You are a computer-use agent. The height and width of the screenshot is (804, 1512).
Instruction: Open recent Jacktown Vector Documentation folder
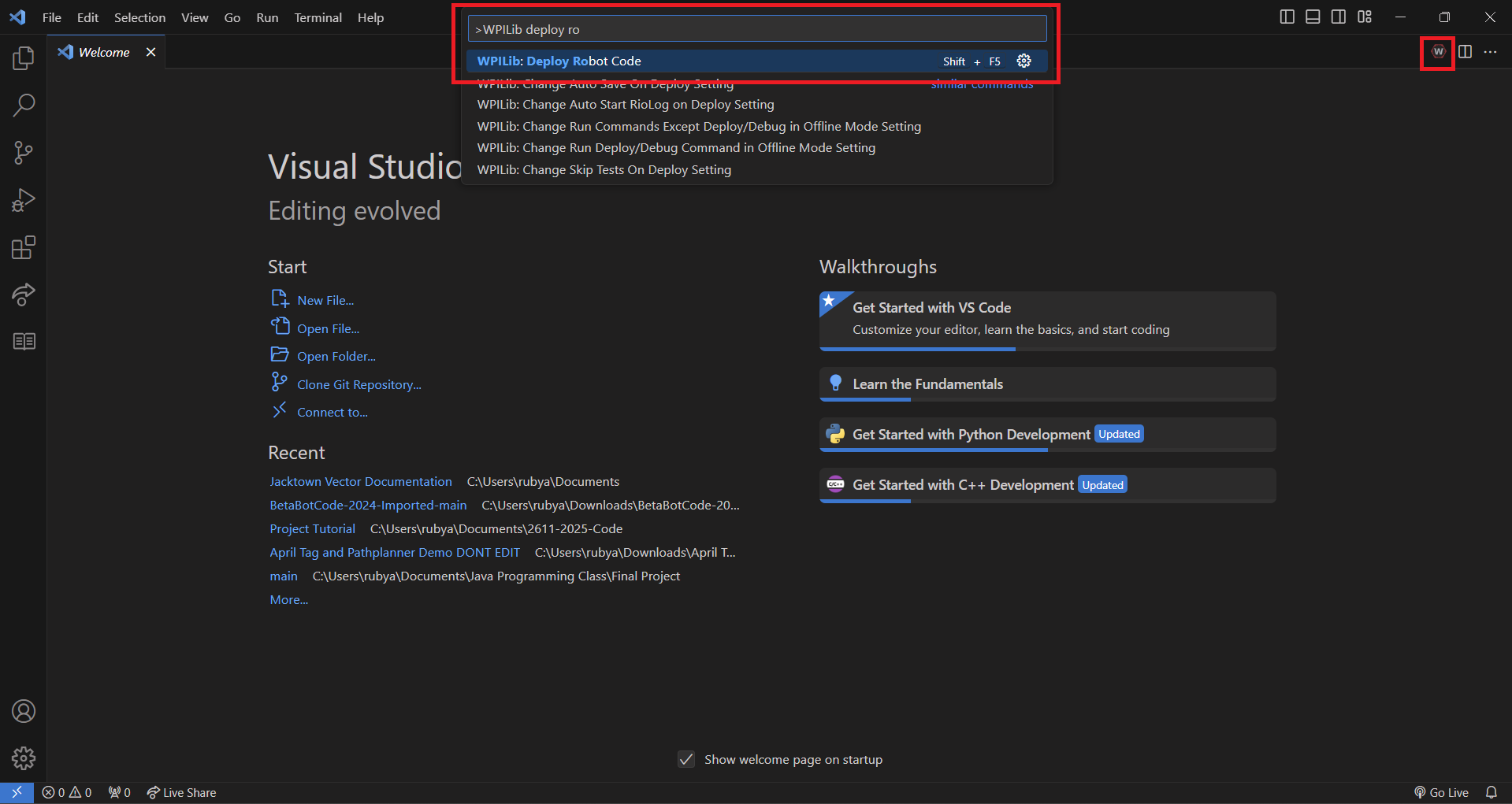point(361,481)
